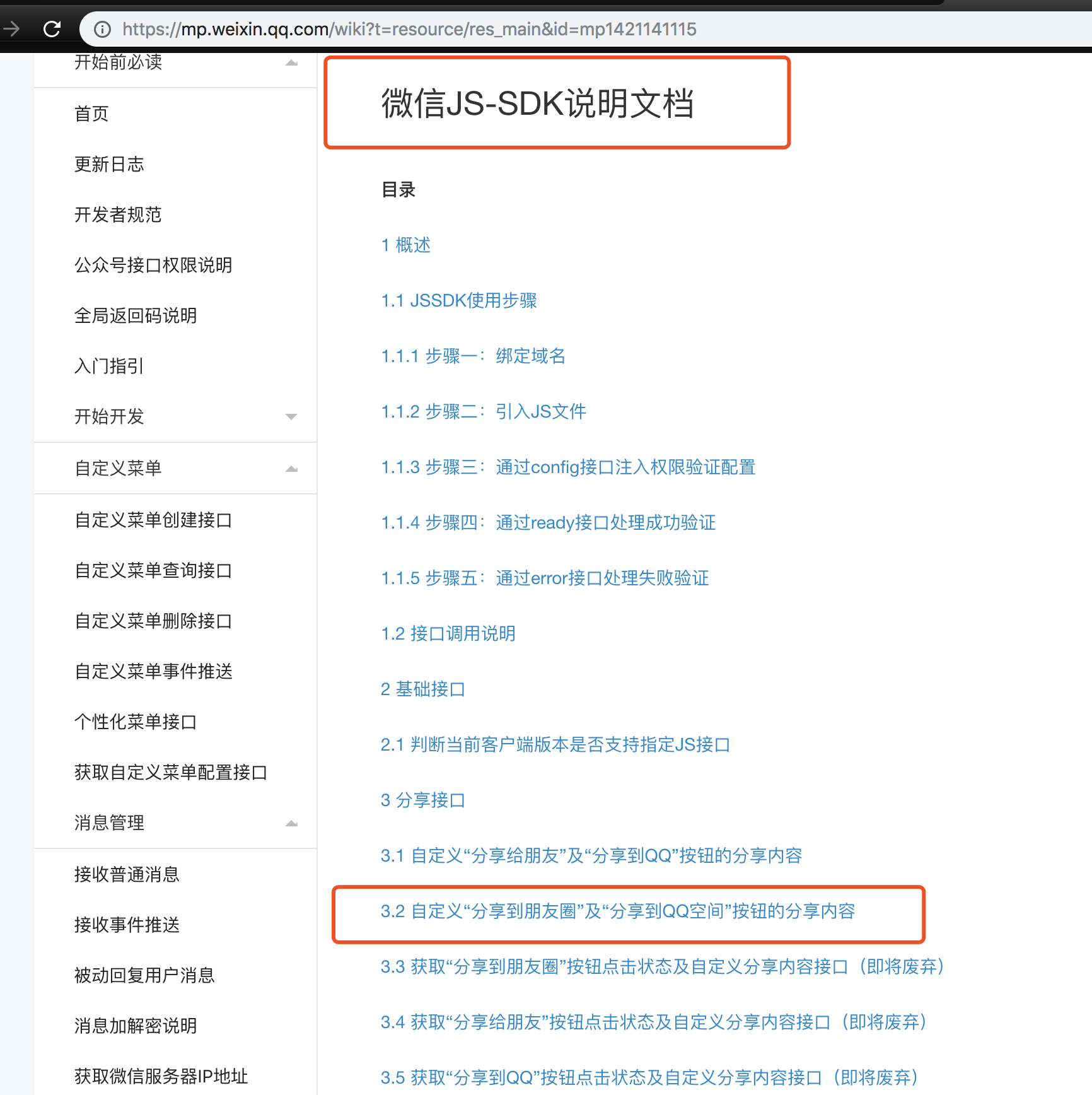The image size is (1092, 1095).
Task: Collapse the 消息管理 sidebar section
Action: coord(291,823)
